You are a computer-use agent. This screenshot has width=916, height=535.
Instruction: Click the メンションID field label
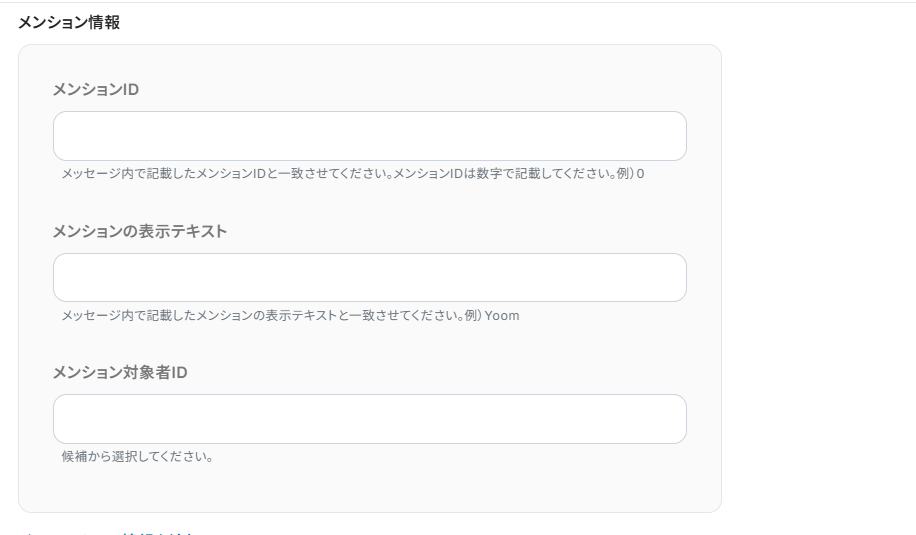95,90
